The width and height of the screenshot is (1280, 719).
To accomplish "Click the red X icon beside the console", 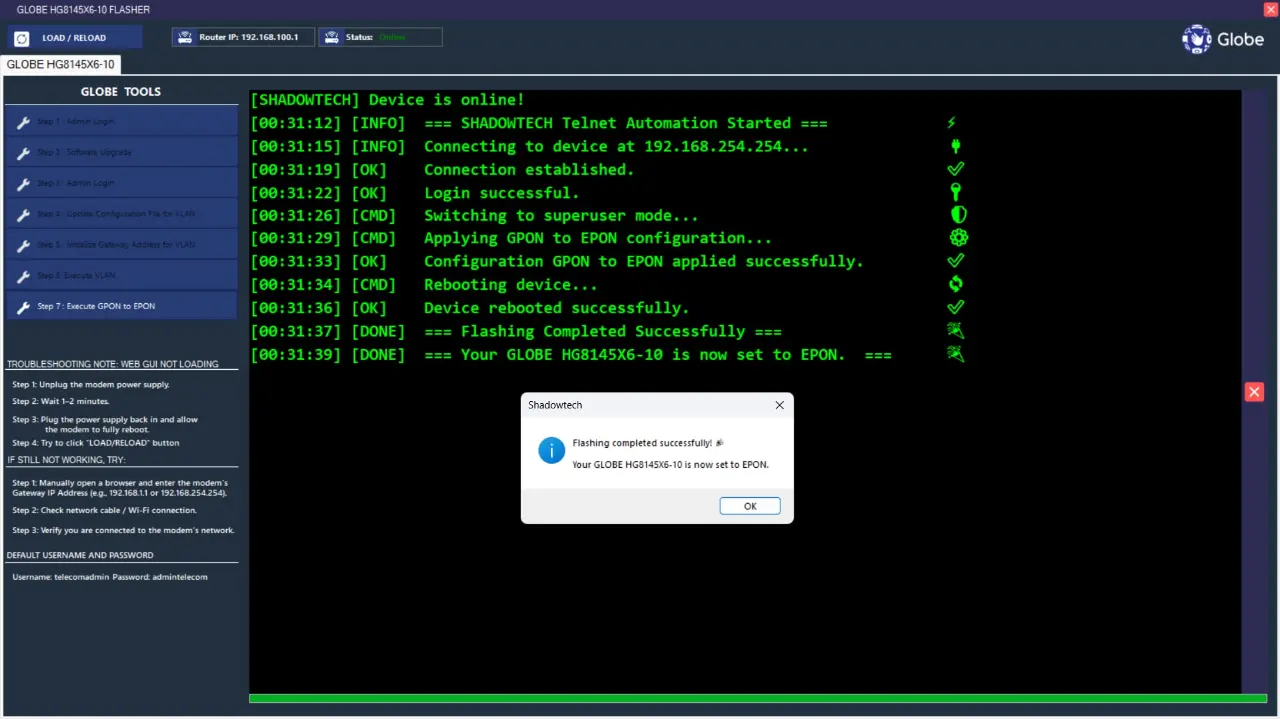I will [x=1254, y=392].
